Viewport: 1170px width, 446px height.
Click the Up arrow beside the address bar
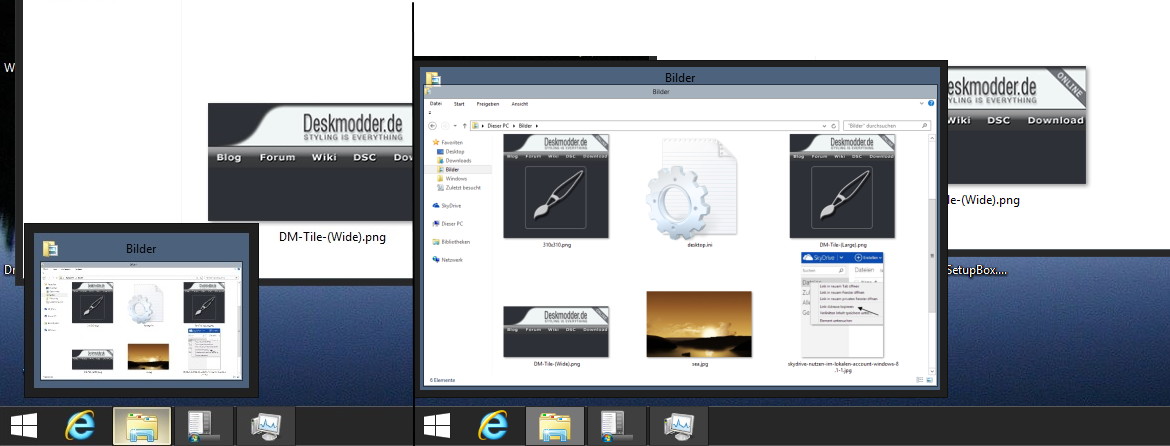pyautogui.click(x=464, y=126)
